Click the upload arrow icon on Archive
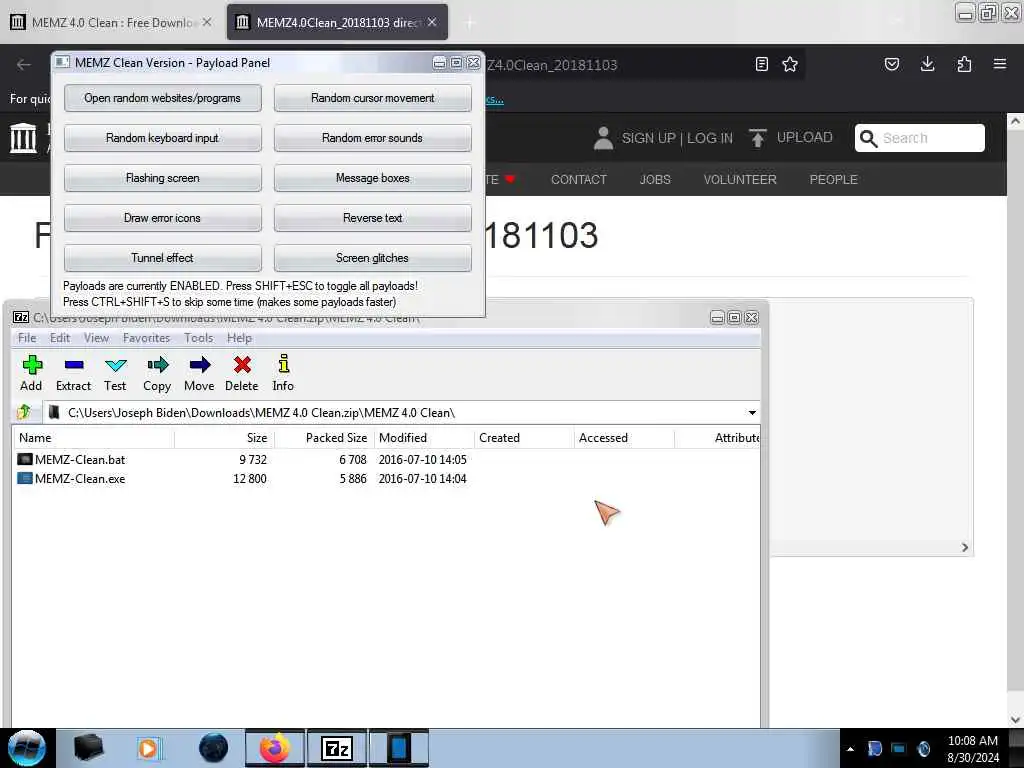The image size is (1024, 768). [758, 138]
